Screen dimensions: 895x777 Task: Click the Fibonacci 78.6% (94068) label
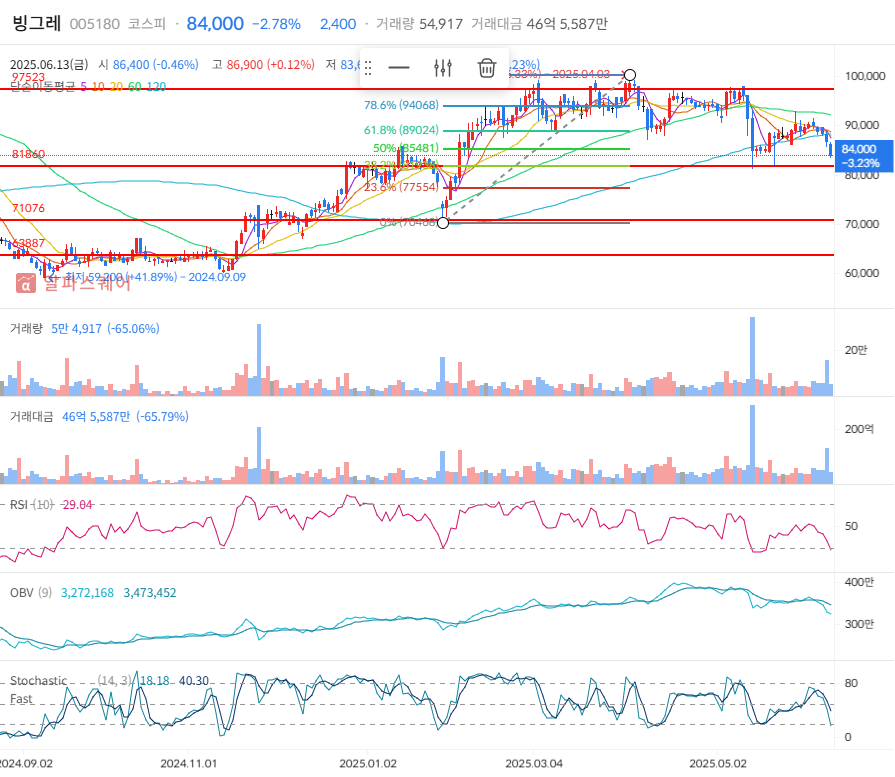tap(401, 105)
